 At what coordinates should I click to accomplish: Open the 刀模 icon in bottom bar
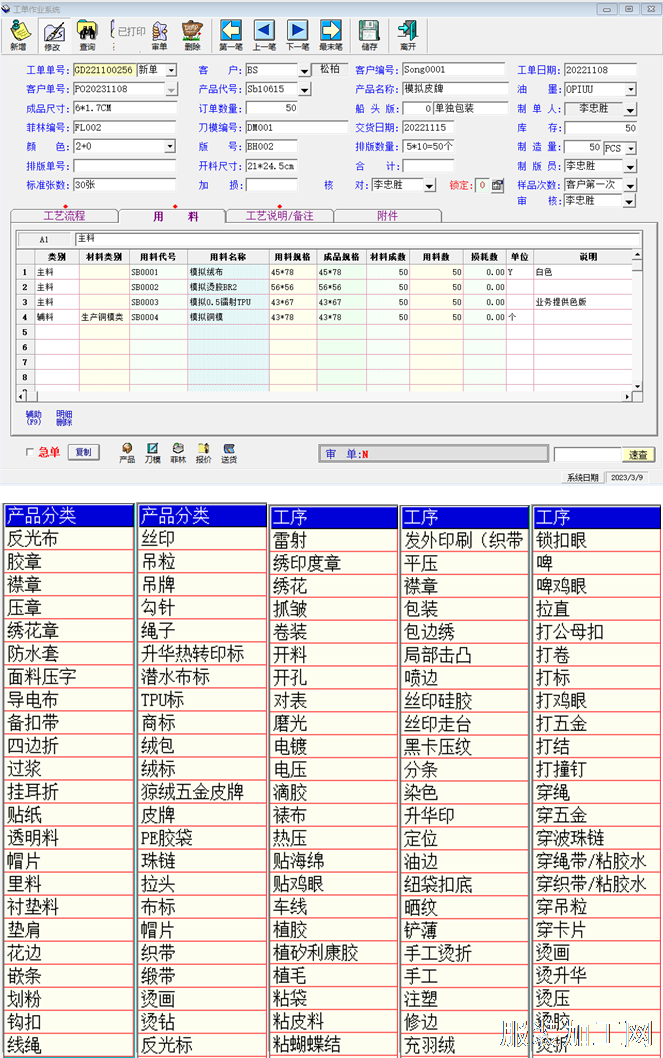[x=153, y=453]
